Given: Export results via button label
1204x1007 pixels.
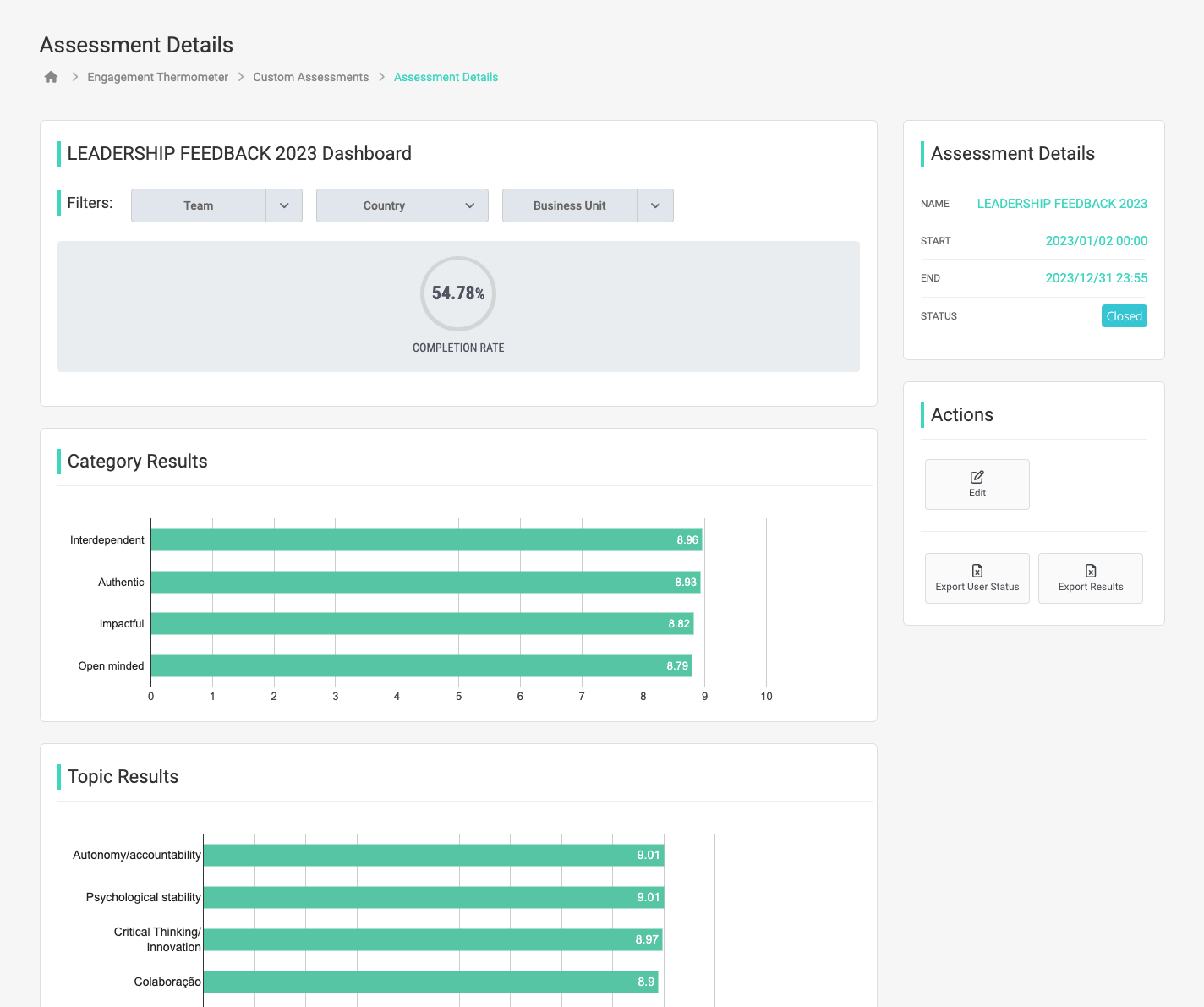Looking at the screenshot, I should (1091, 587).
